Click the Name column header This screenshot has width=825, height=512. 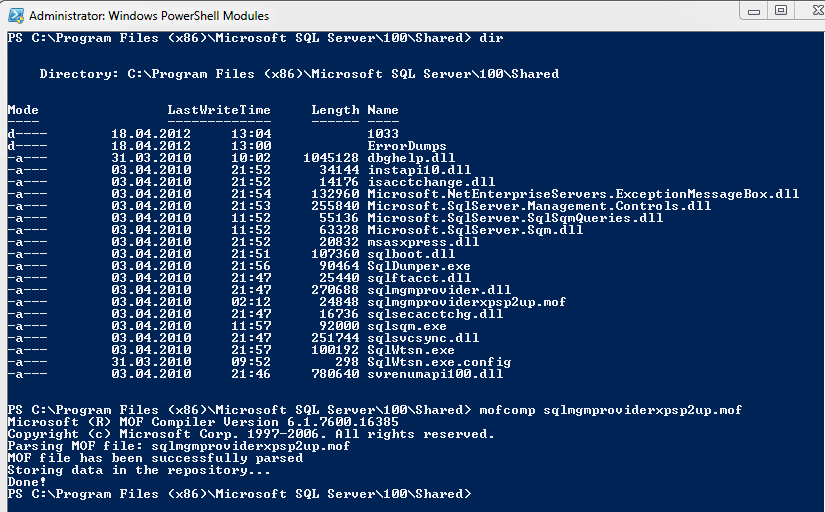click(383, 110)
